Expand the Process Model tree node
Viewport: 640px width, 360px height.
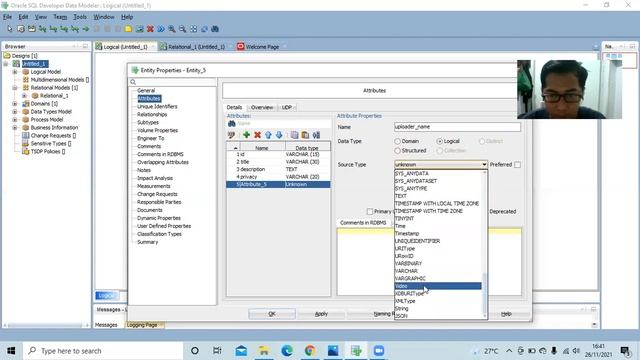(15, 120)
